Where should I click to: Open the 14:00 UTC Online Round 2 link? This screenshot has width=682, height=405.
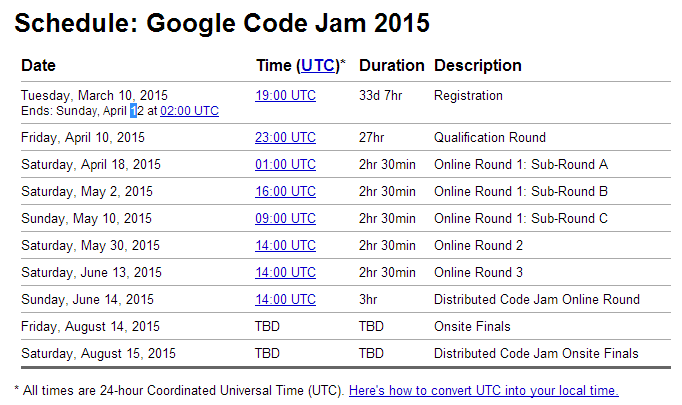coord(285,245)
